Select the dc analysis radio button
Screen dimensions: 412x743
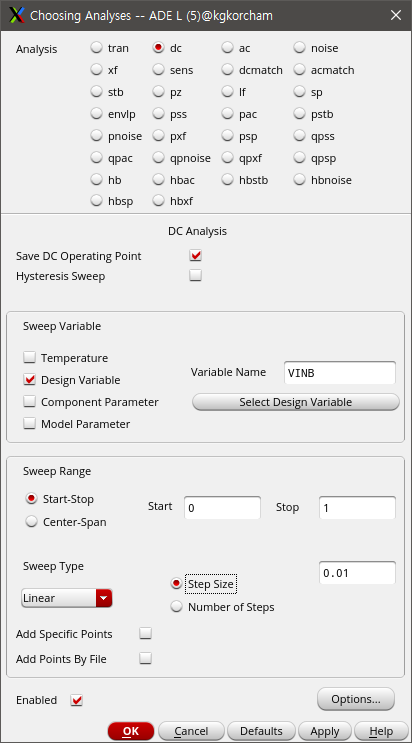(x=159, y=48)
